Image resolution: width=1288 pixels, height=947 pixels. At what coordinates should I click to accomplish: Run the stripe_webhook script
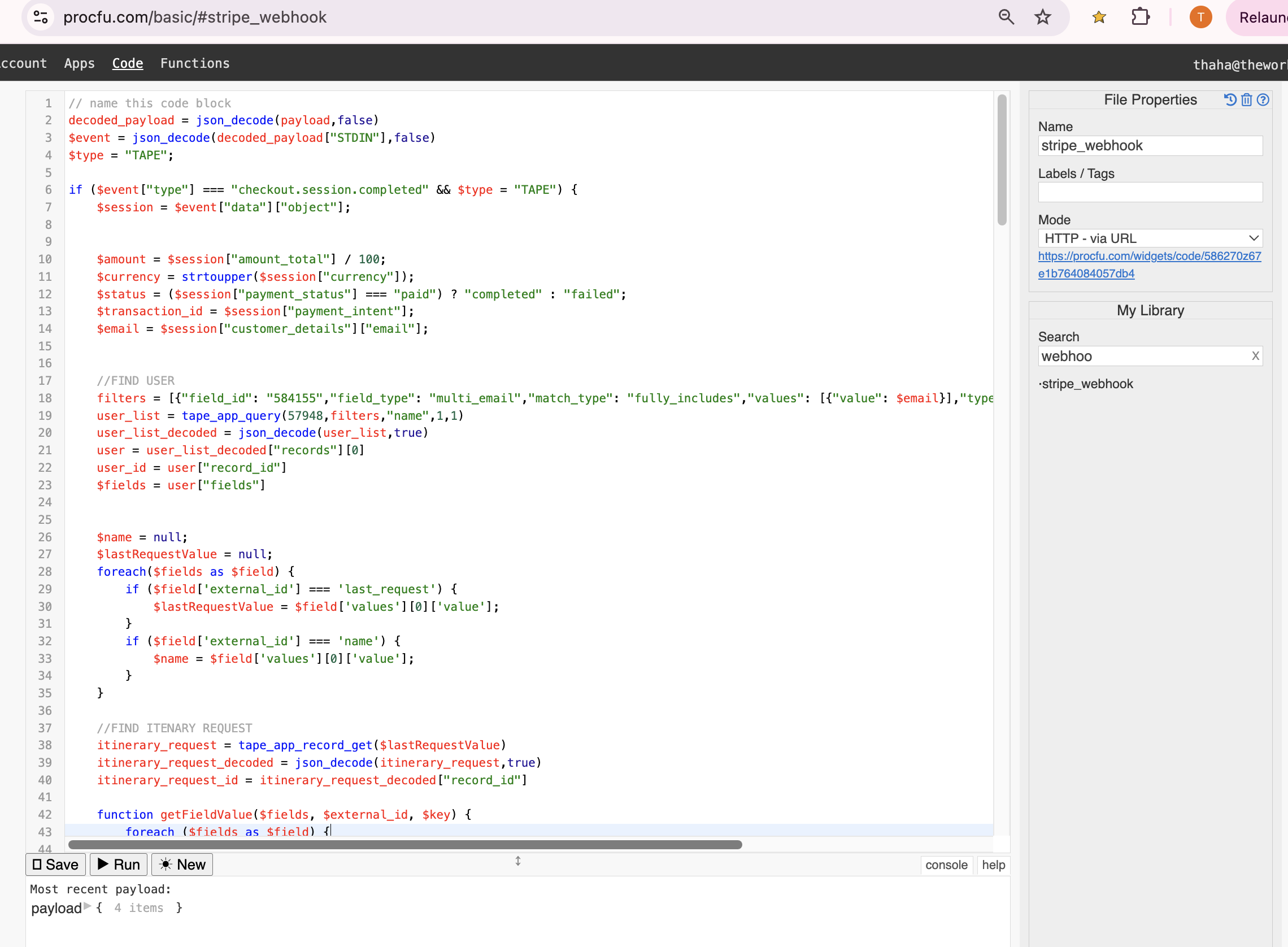point(118,865)
